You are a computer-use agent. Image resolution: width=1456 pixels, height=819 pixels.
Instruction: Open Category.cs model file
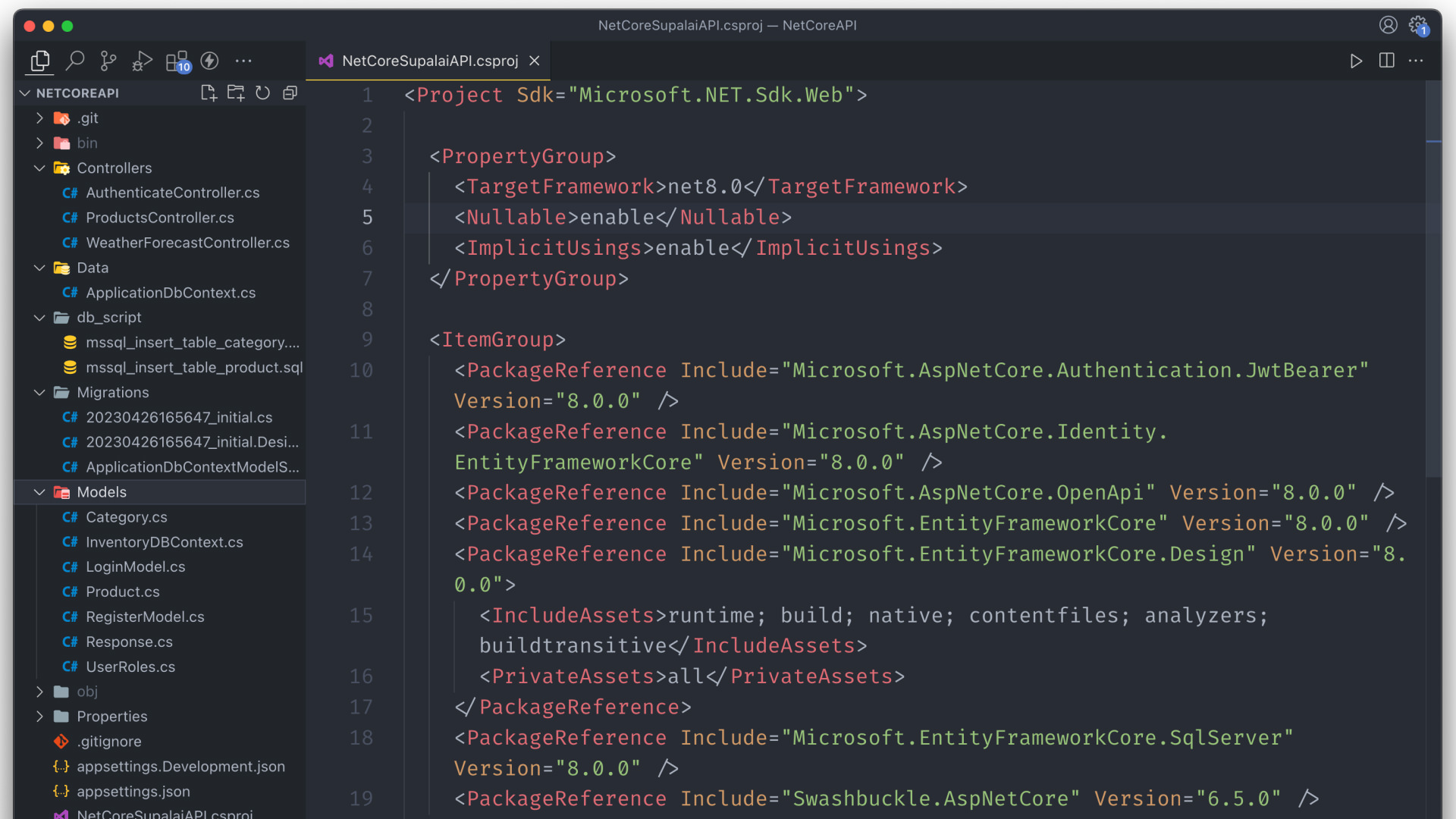pos(160,517)
